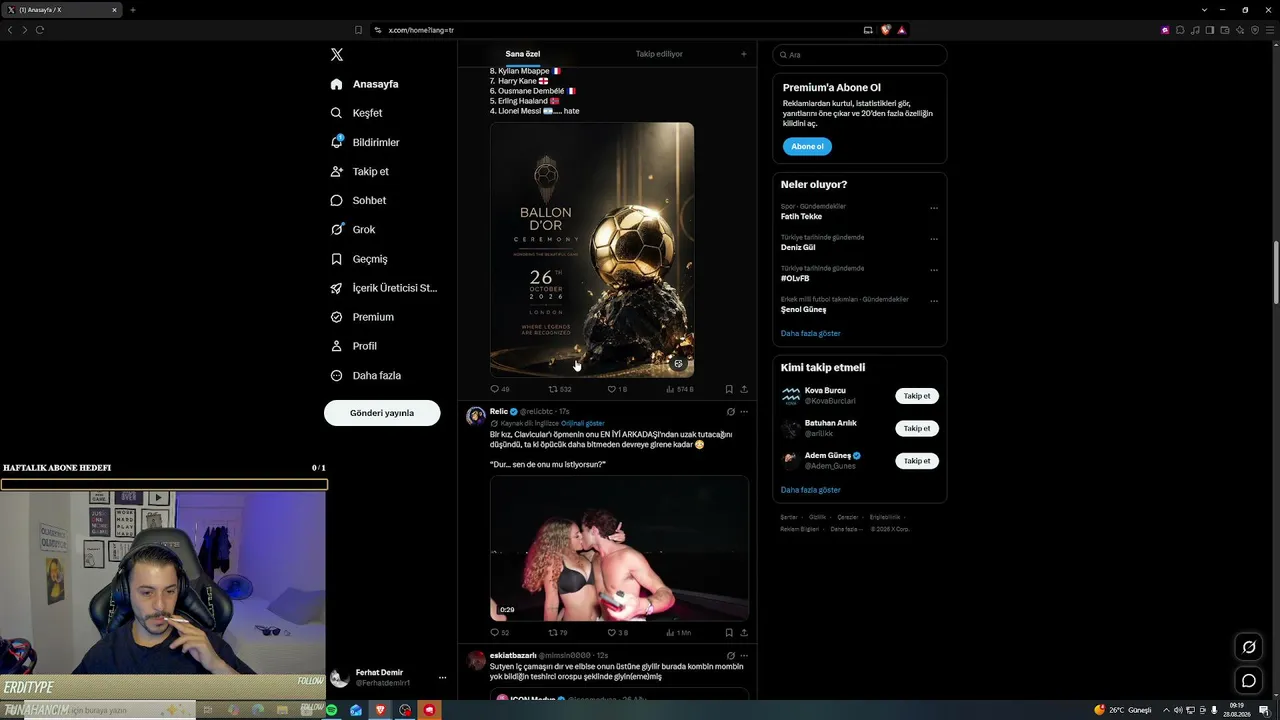Go to Profil page

click(354, 346)
